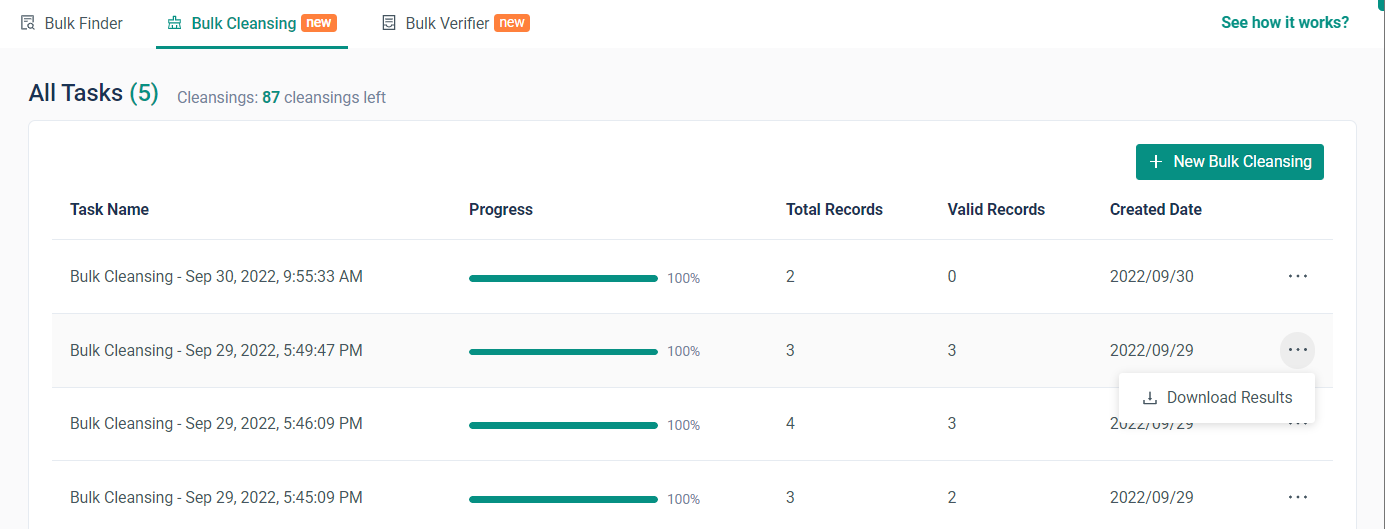Click the Bulk Verifier tab icon
1385x529 pixels.
tap(389, 22)
